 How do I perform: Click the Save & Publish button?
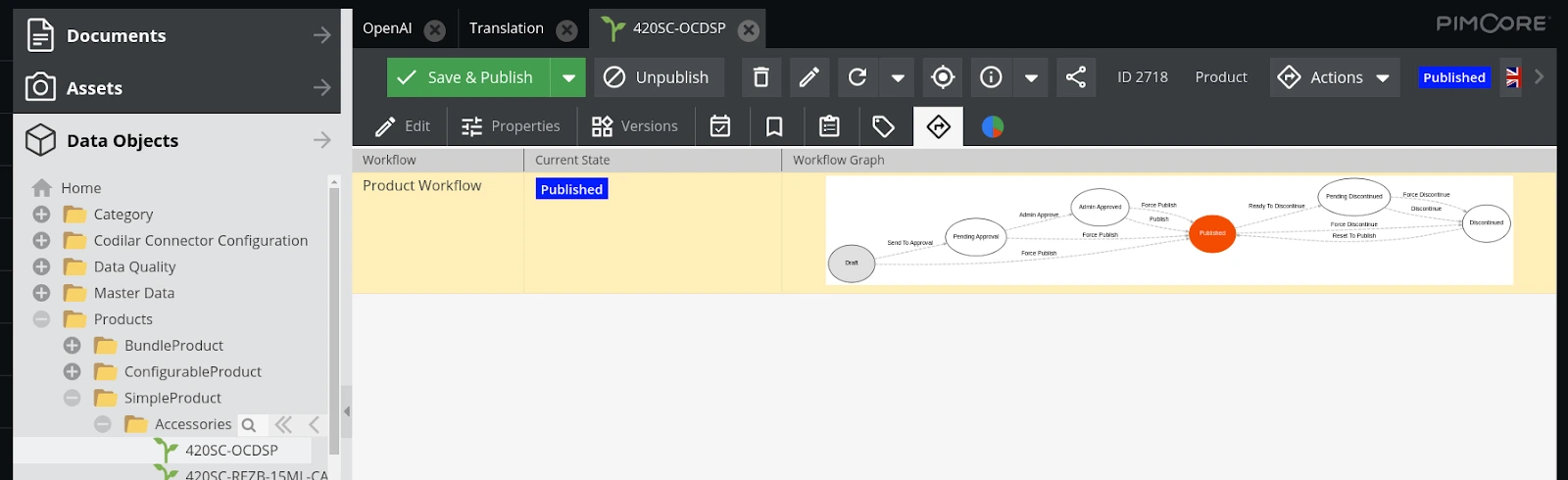pos(467,77)
